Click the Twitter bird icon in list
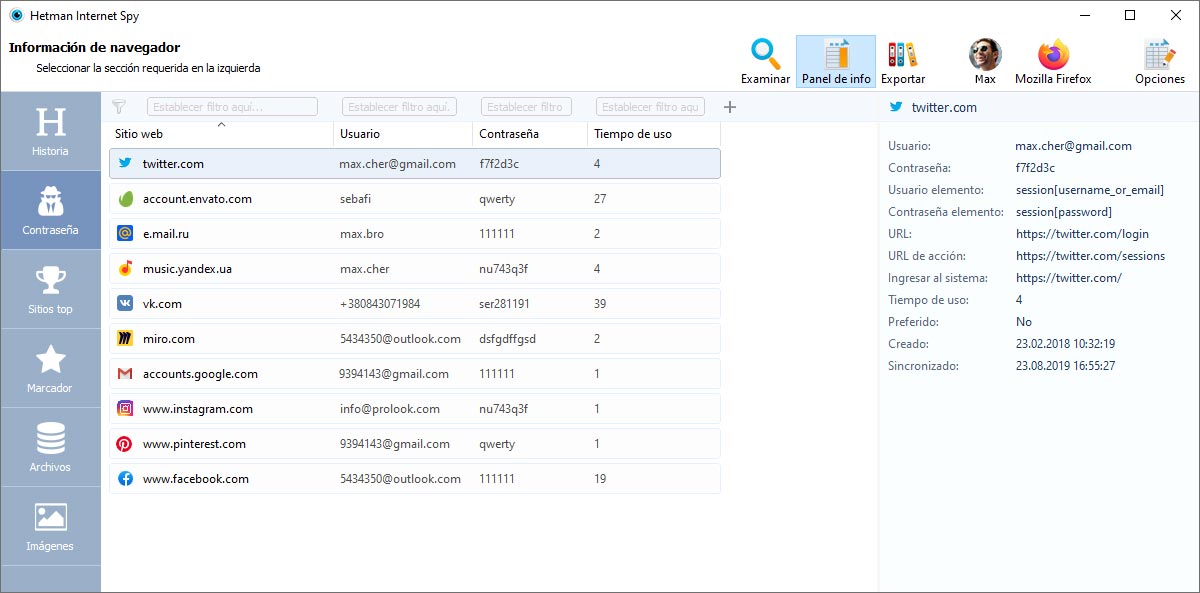Image resolution: width=1200 pixels, height=593 pixels. tap(125, 164)
